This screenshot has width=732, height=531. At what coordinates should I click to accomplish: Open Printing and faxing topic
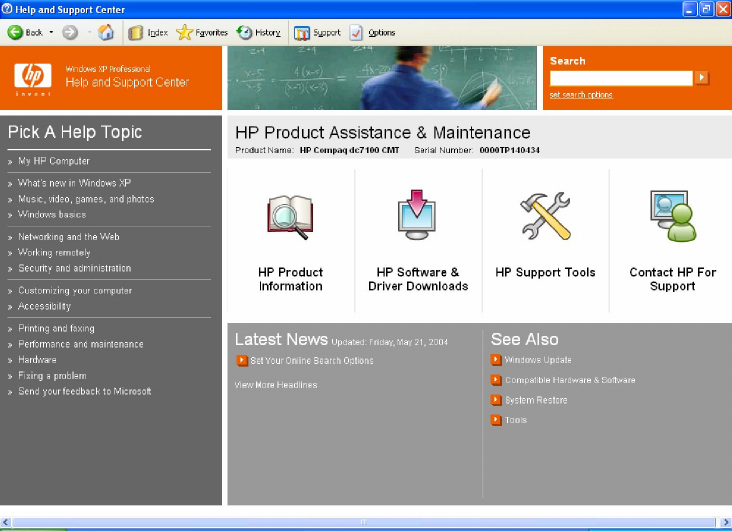(56, 328)
